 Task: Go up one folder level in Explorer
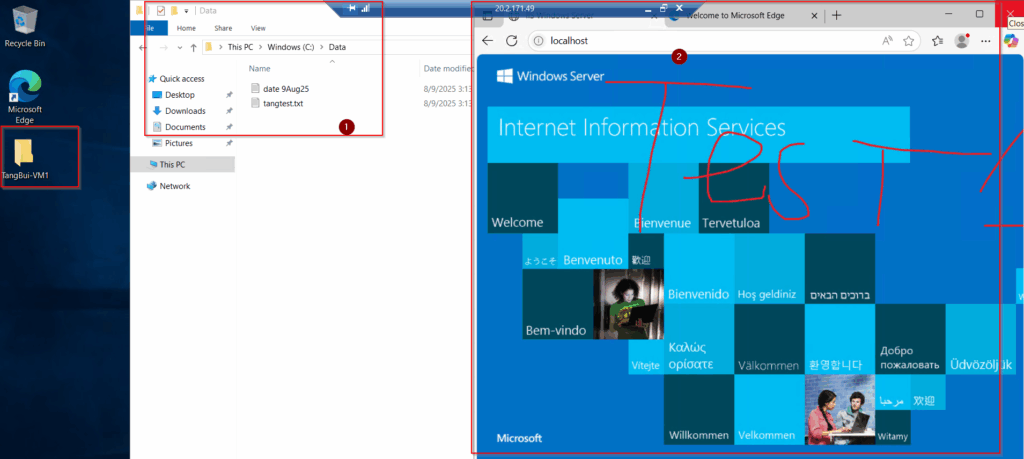pos(193,48)
